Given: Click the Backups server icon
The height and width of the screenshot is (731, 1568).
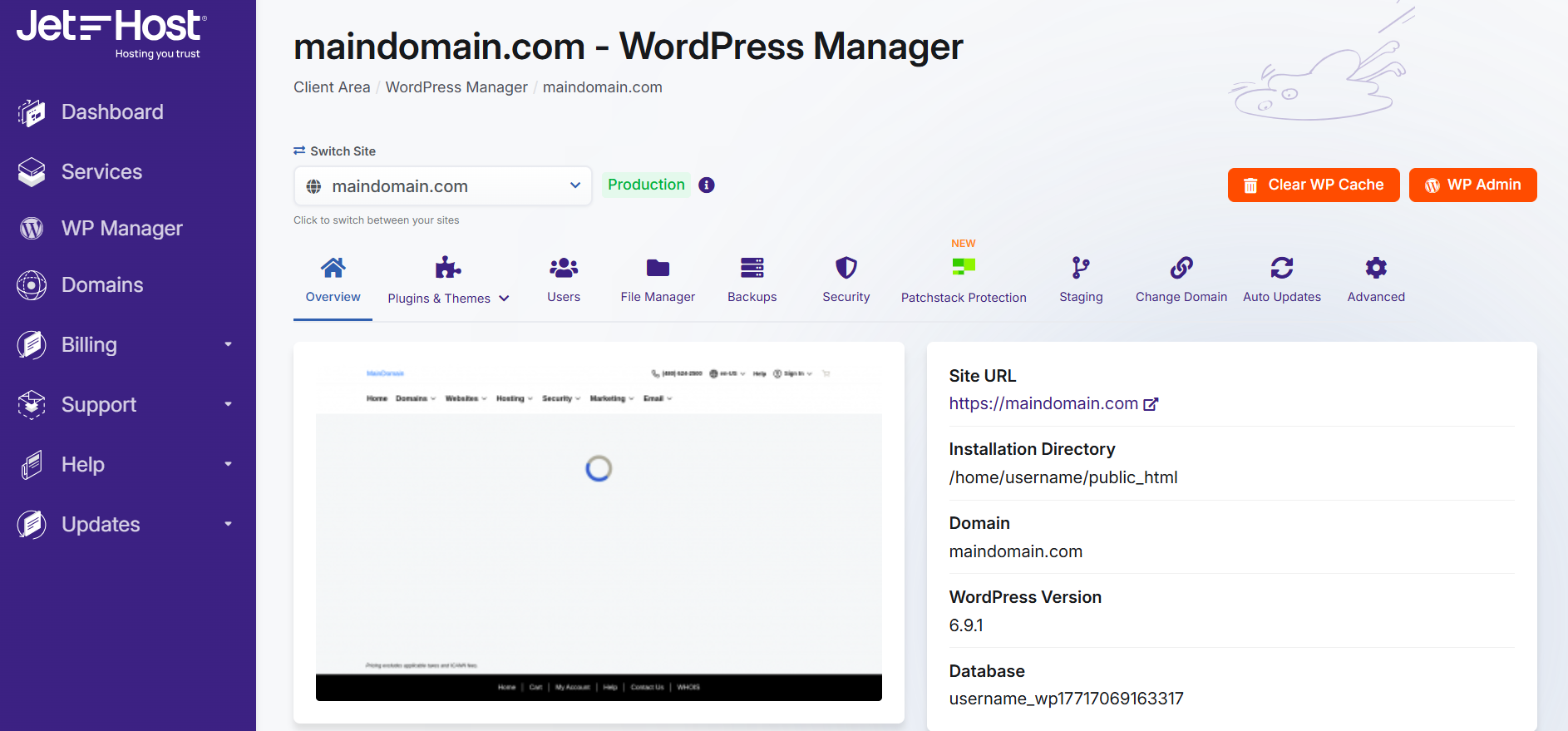Looking at the screenshot, I should pos(752,268).
